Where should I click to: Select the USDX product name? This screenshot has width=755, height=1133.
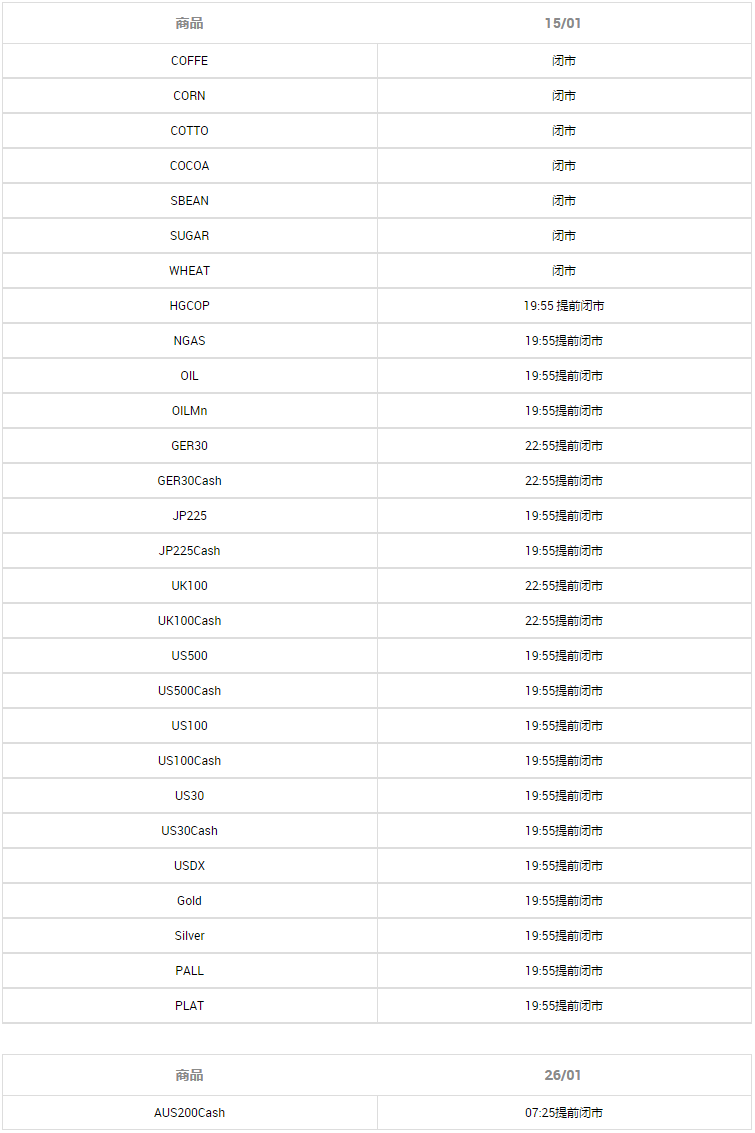pyautogui.click(x=189, y=866)
